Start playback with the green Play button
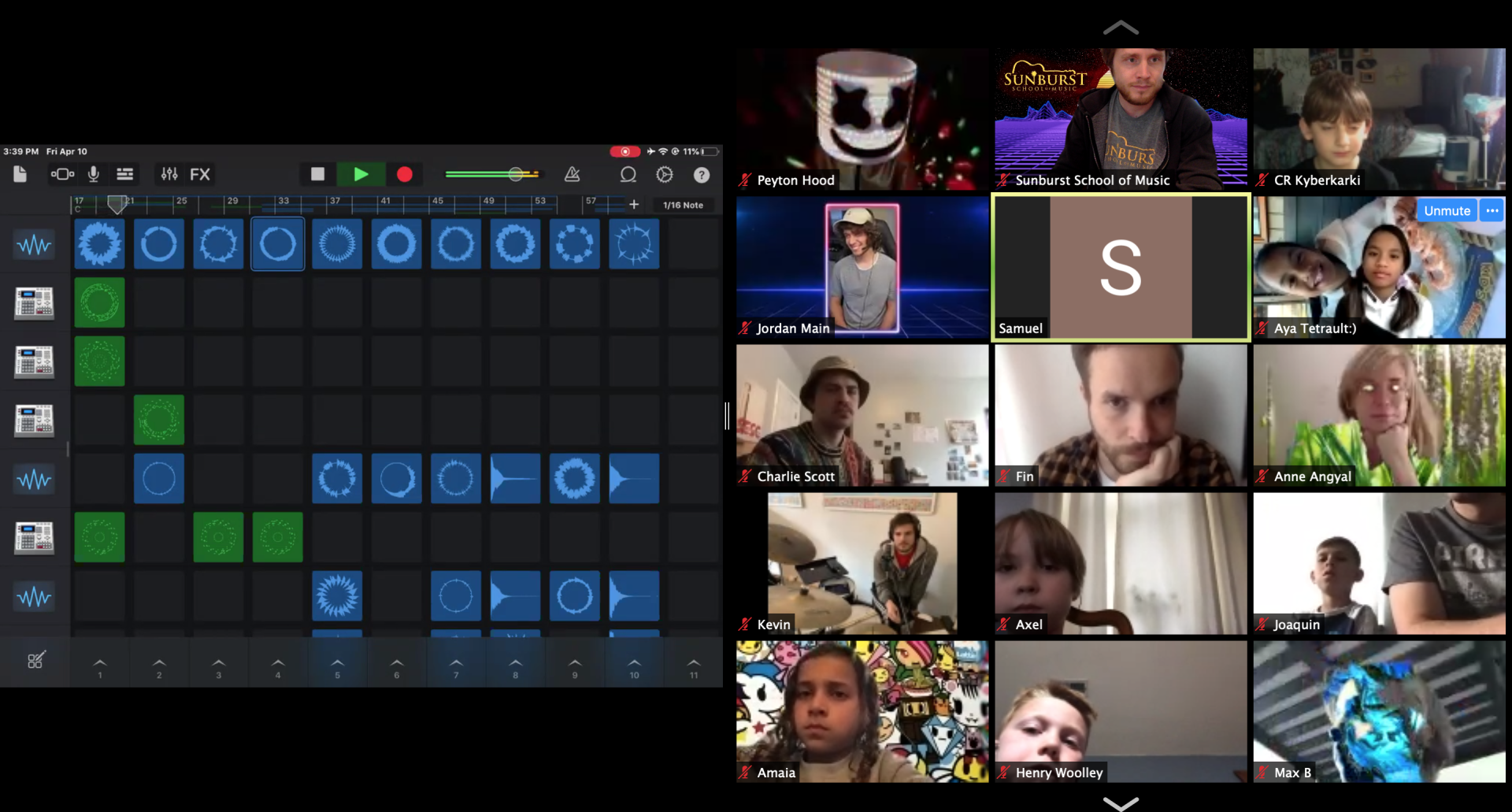The height and width of the screenshot is (812, 1512). tap(361, 174)
